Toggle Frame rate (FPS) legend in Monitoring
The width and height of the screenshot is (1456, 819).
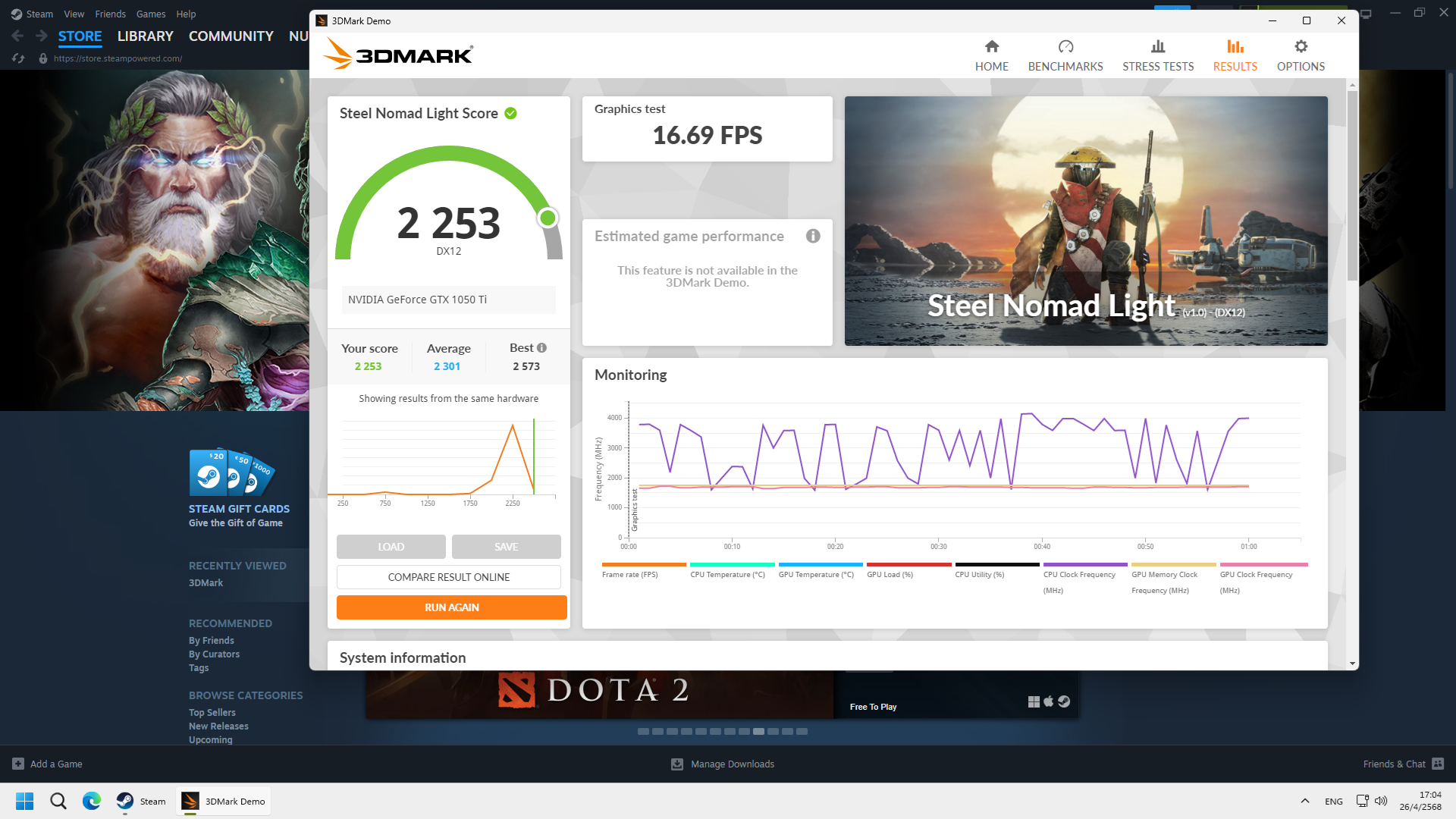[x=644, y=571]
